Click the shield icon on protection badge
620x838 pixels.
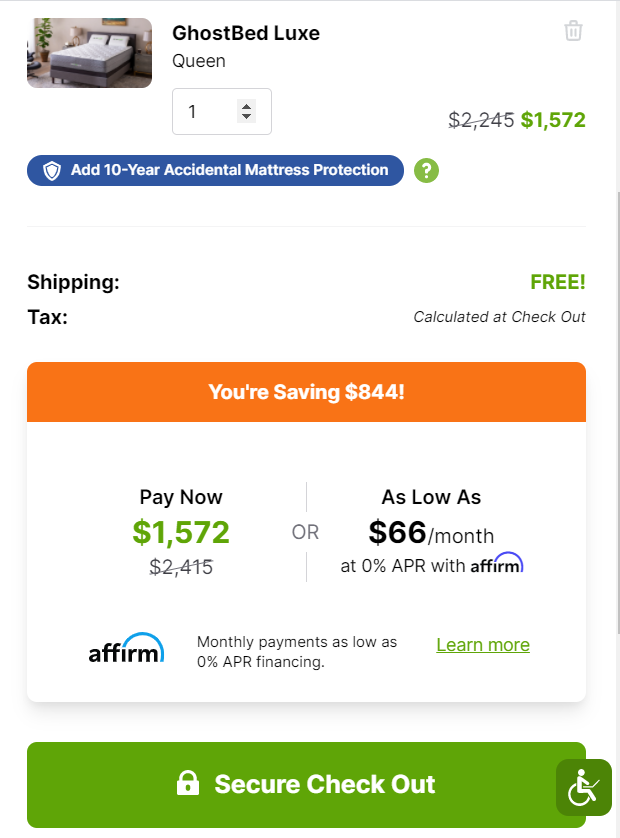tap(52, 171)
